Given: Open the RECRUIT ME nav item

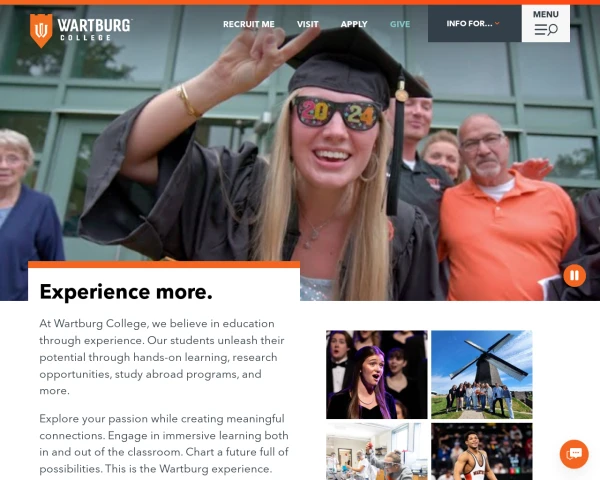Looking at the screenshot, I should point(249,24).
